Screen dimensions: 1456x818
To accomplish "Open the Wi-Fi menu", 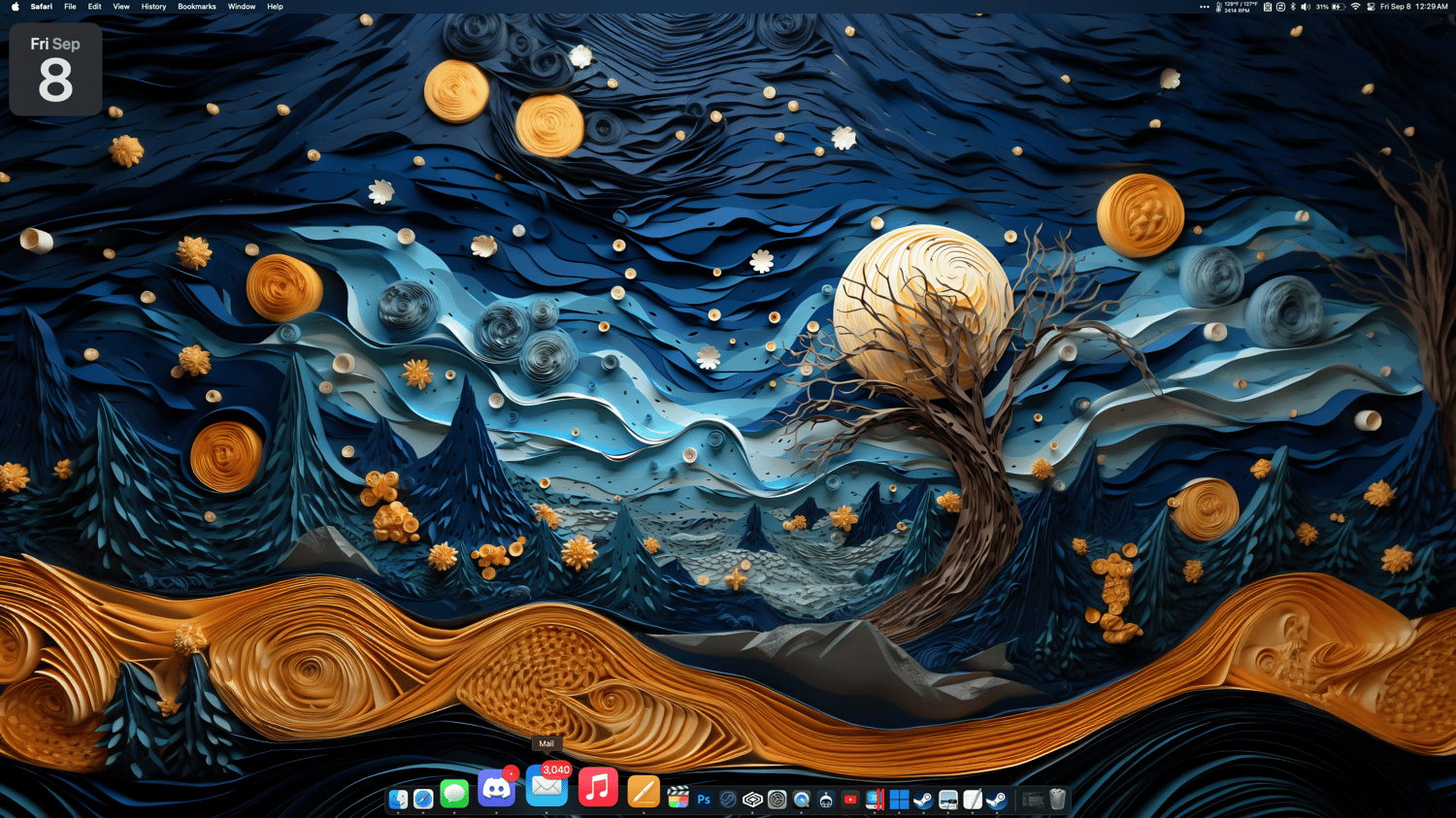I will click(1356, 7).
